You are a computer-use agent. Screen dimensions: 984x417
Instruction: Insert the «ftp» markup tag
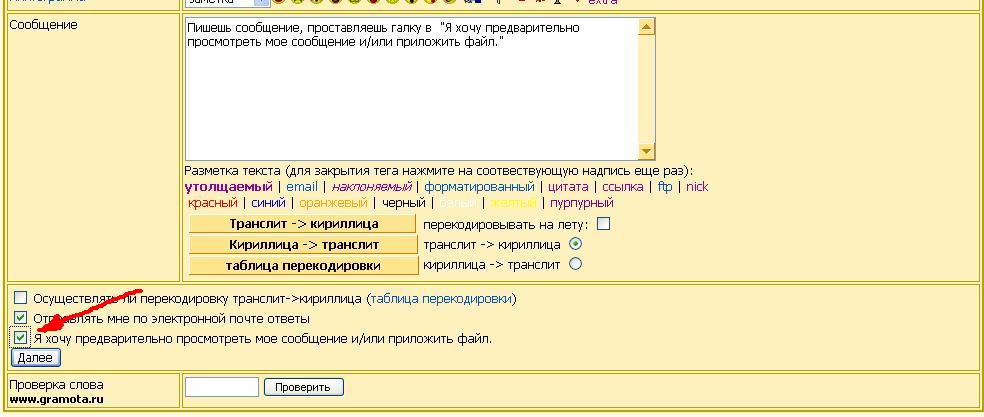665,187
